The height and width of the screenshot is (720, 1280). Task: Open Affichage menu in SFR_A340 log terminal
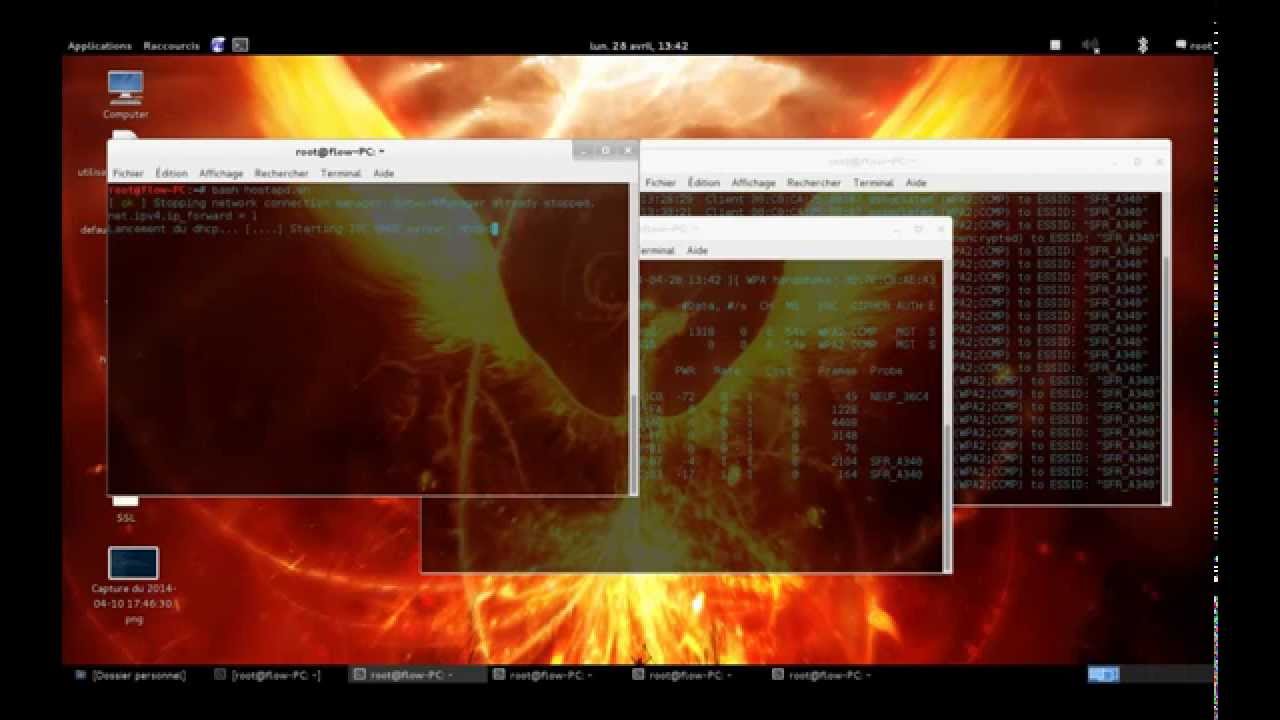point(753,183)
